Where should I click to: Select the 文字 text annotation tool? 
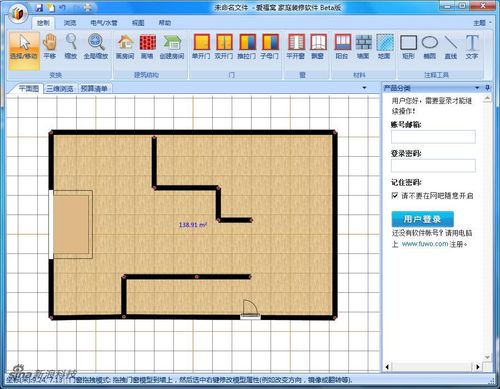coord(472,47)
